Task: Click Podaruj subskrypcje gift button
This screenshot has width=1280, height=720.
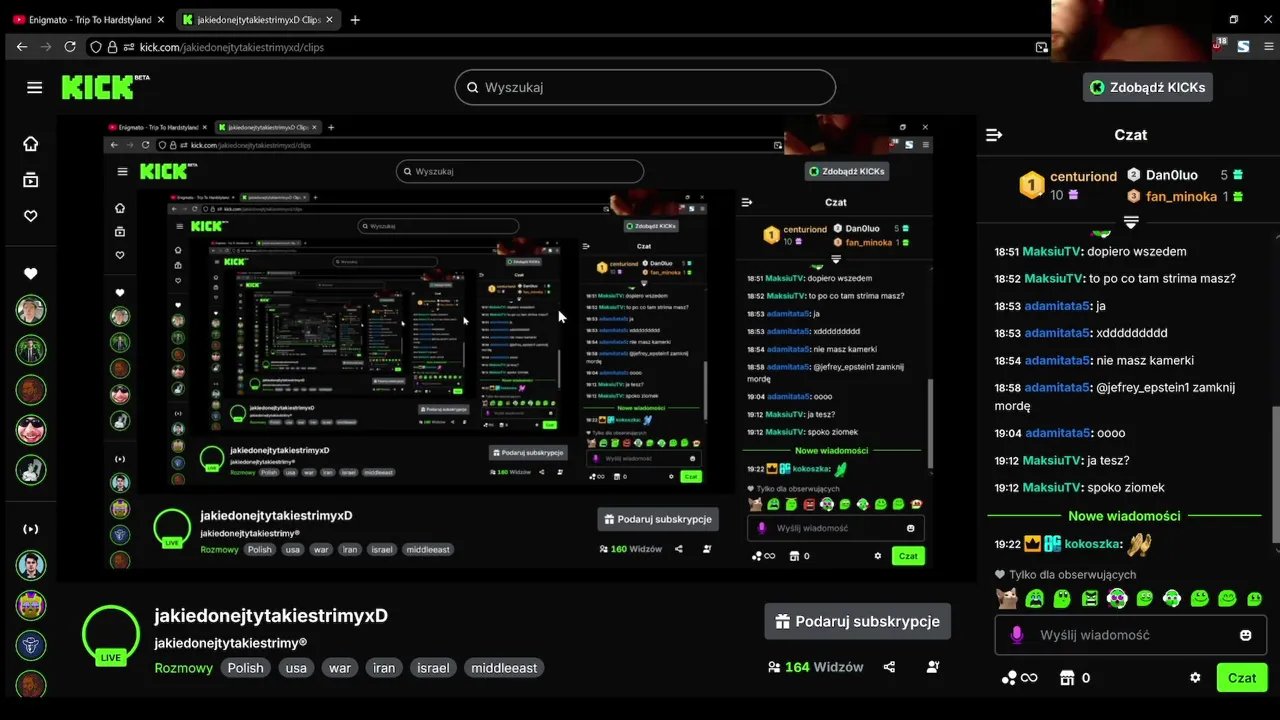Action: tap(858, 621)
